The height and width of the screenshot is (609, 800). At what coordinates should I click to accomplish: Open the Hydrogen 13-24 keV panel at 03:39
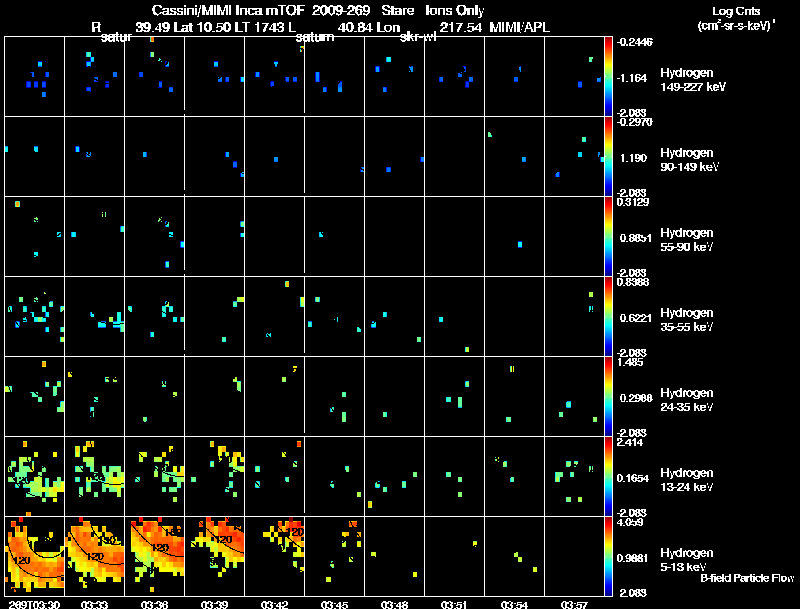(214, 477)
